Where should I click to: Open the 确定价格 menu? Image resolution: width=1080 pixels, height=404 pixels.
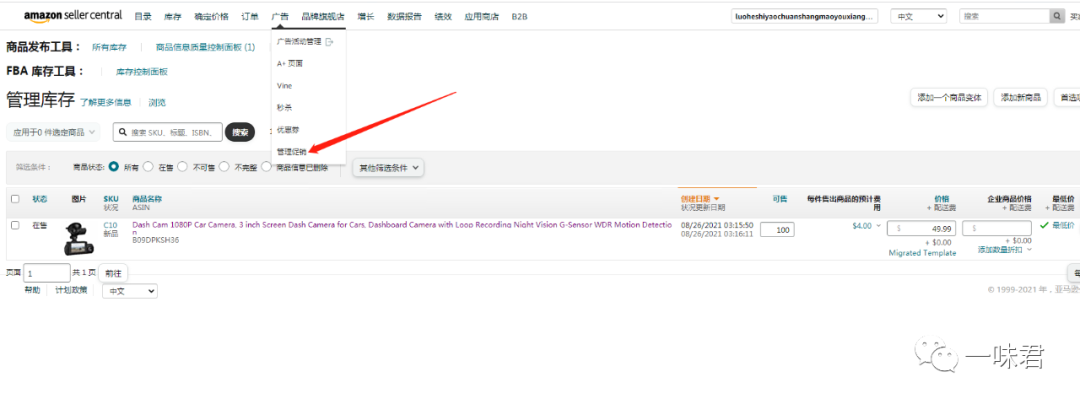click(211, 17)
